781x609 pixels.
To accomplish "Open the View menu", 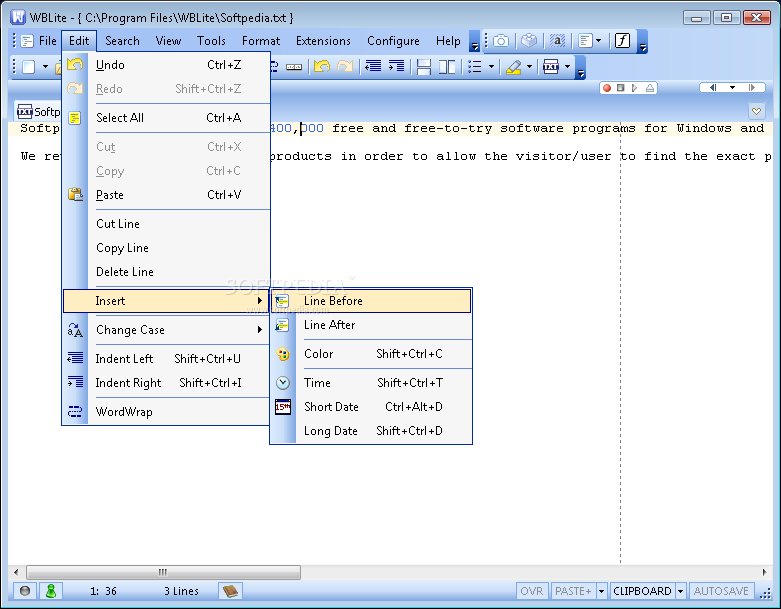I will [168, 41].
